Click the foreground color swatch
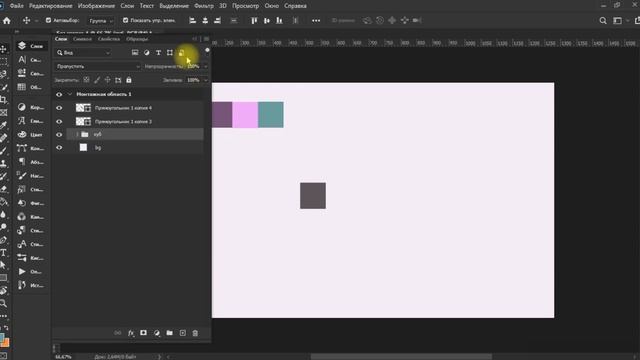Viewport: 640px width, 360px height. [x=2, y=338]
